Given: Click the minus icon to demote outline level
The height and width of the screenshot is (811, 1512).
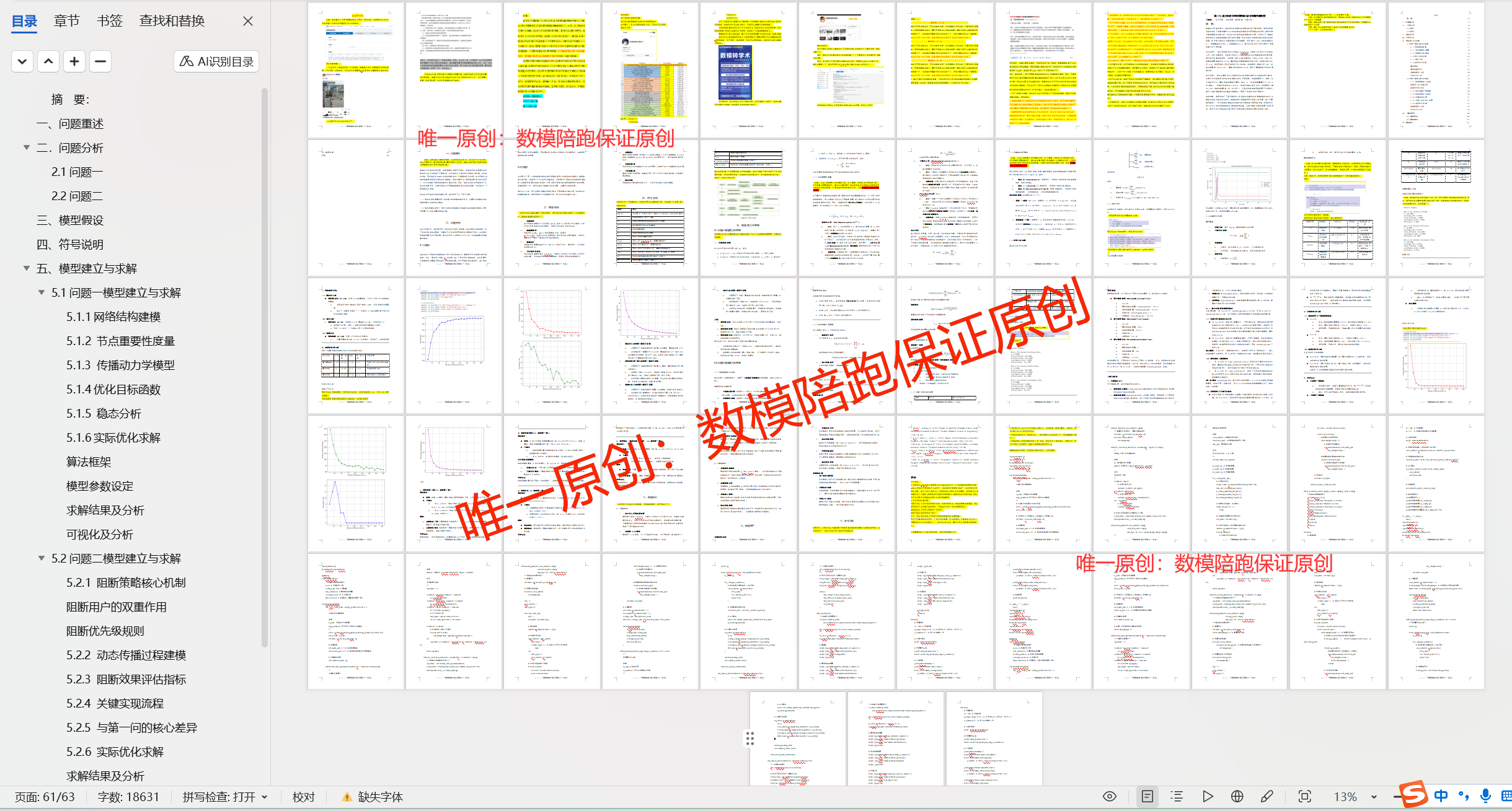Looking at the screenshot, I should 100,61.
